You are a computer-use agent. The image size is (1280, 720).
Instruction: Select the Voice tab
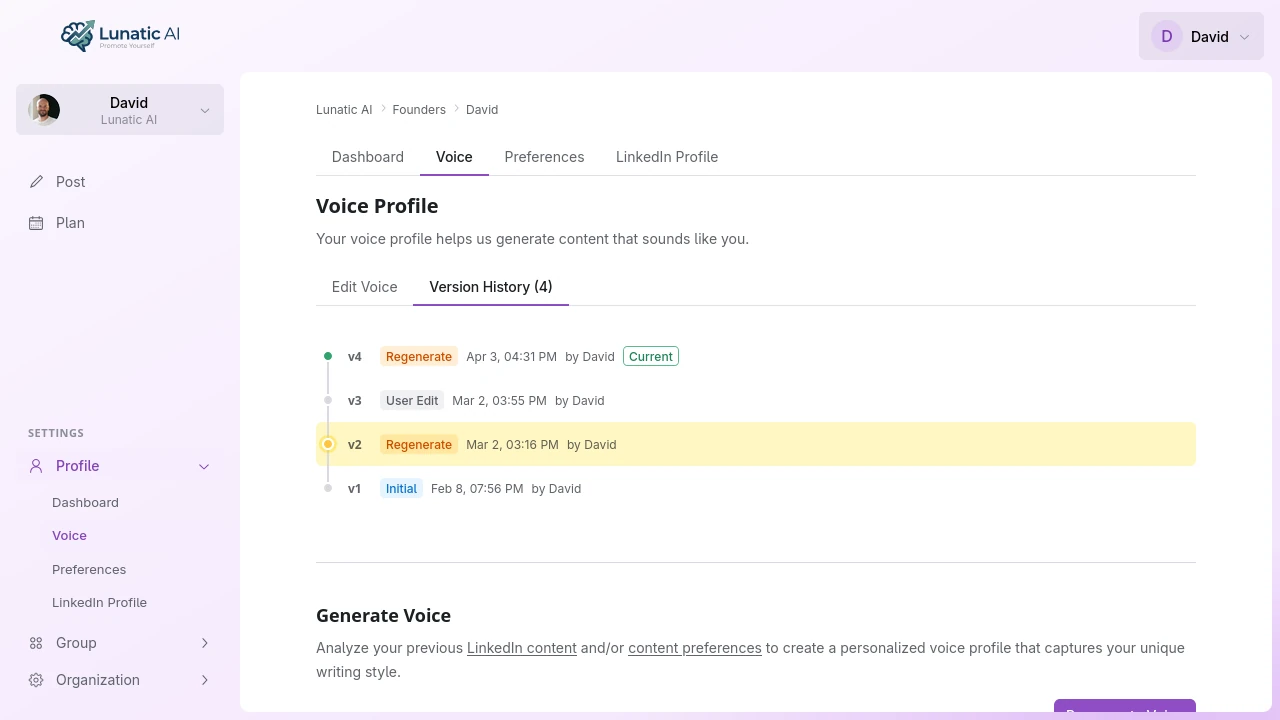click(454, 157)
